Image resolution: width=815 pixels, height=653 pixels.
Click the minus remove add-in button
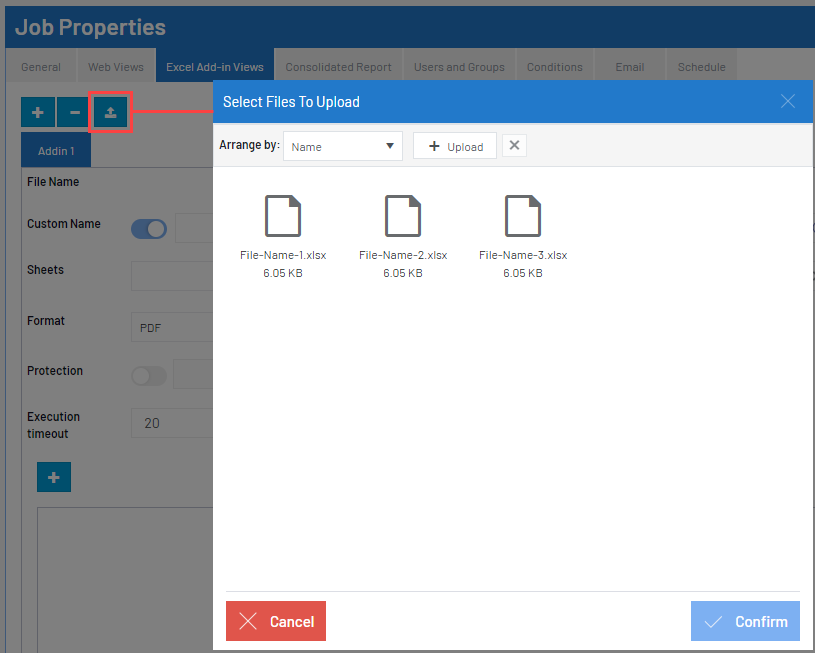point(74,112)
